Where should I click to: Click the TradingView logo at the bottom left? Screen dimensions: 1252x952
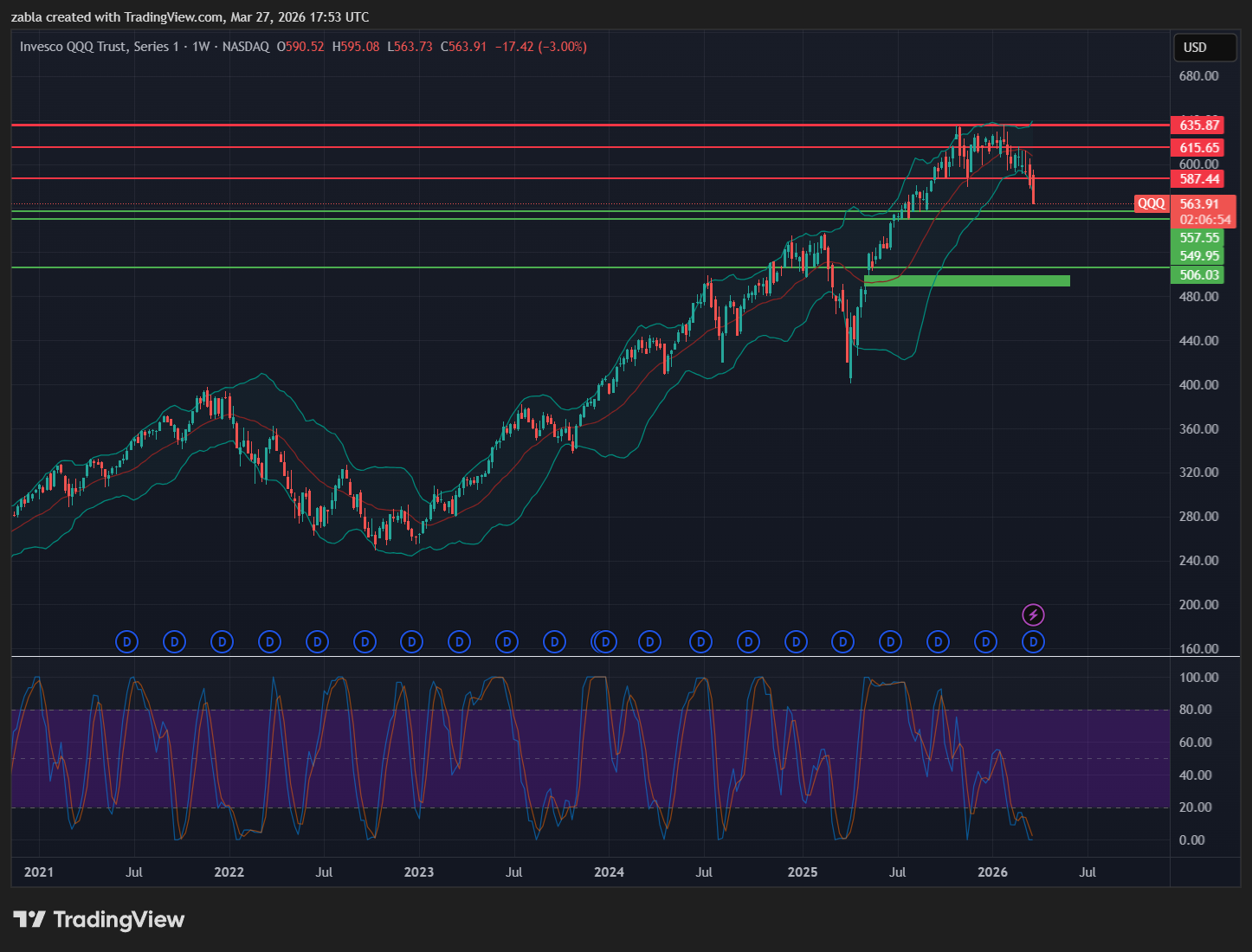click(99, 919)
